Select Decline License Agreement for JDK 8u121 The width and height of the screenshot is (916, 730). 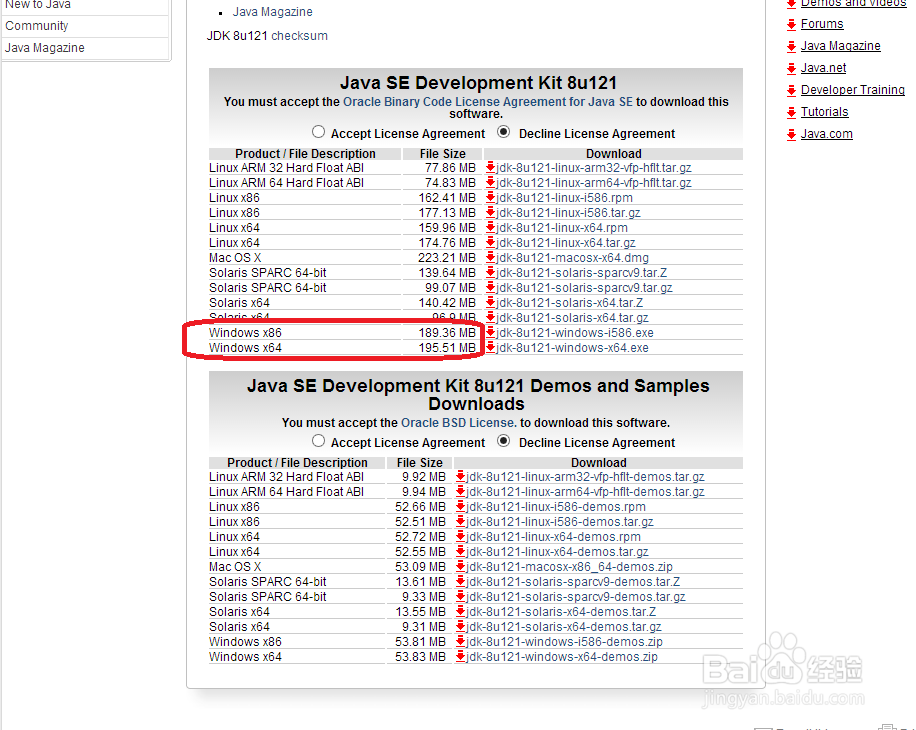click(504, 132)
